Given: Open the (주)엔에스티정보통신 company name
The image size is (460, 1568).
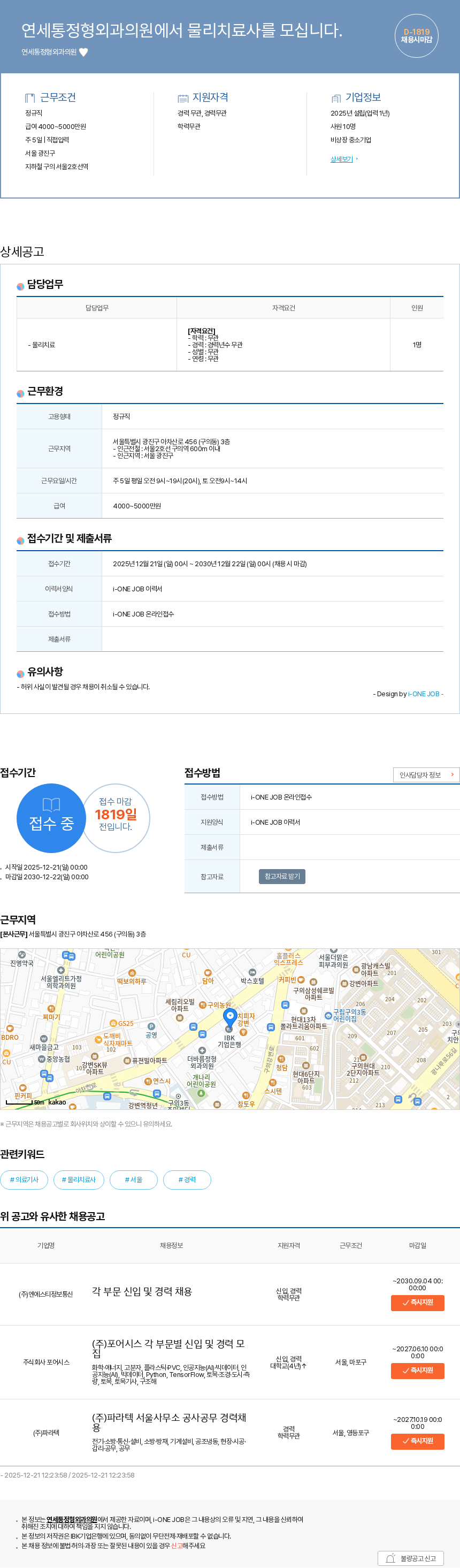Looking at the screenshot, I should [x=45, y=1294].
